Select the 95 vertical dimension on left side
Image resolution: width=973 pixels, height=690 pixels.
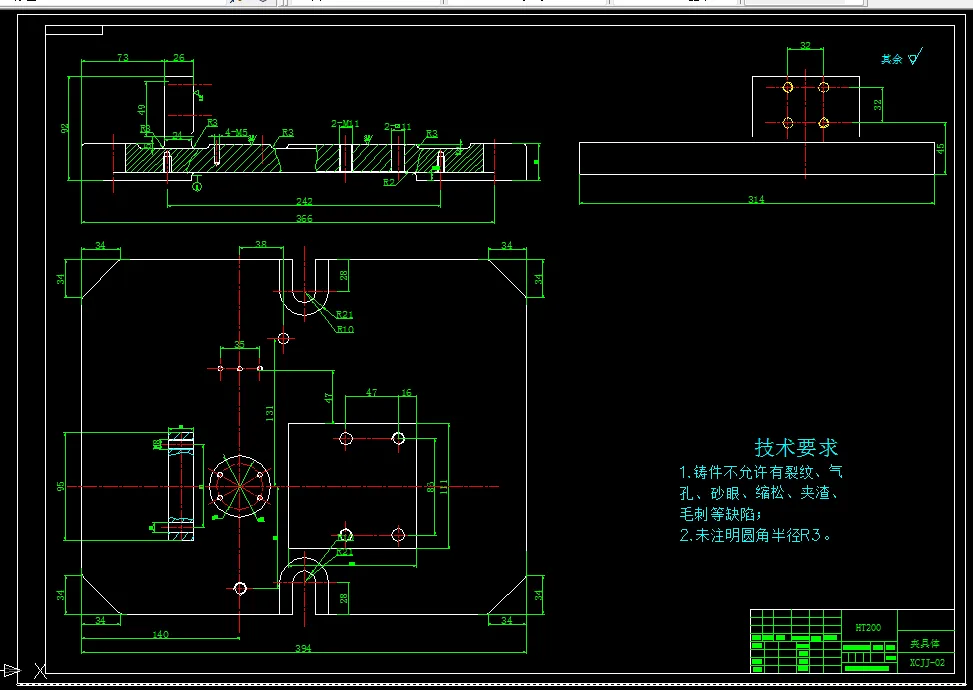coord(62,488)
